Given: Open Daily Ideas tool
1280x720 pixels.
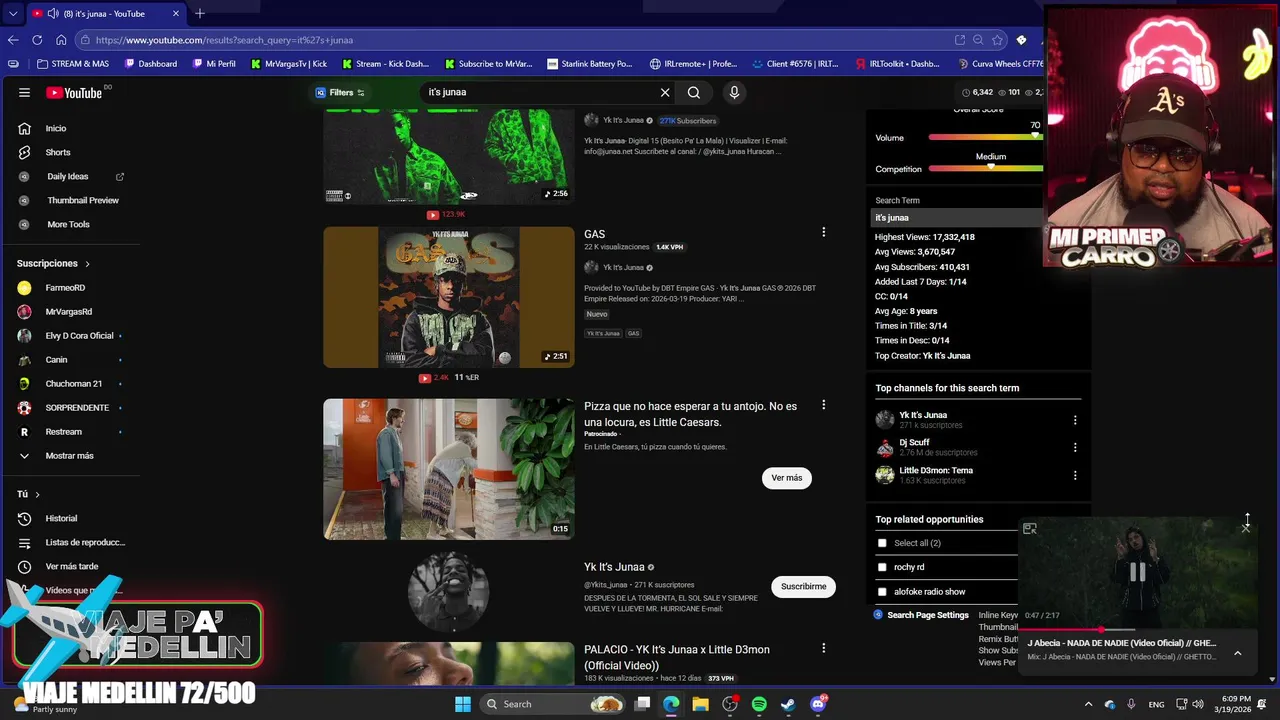Looking at the screenshot, I should pos(70,176).
